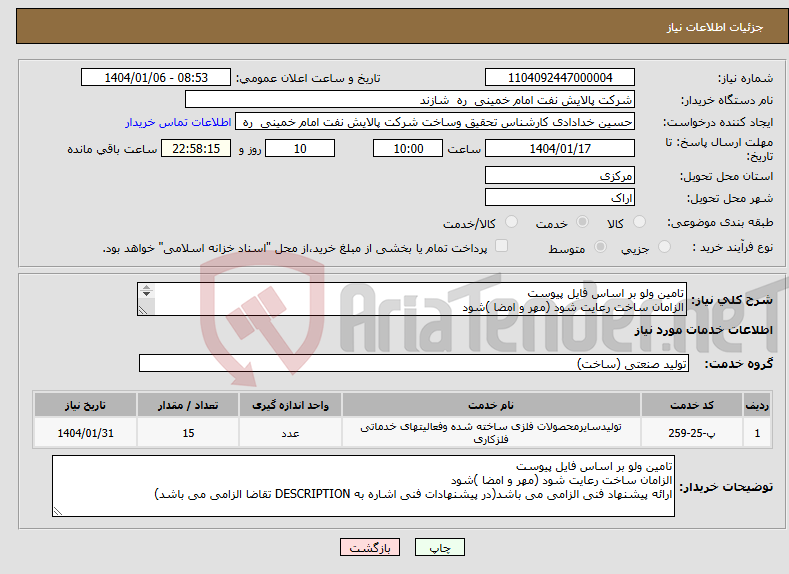This screenshot has width=789, height=574.
Task: Click the request creator field حسین خدادادی
Action: point(435,122)
